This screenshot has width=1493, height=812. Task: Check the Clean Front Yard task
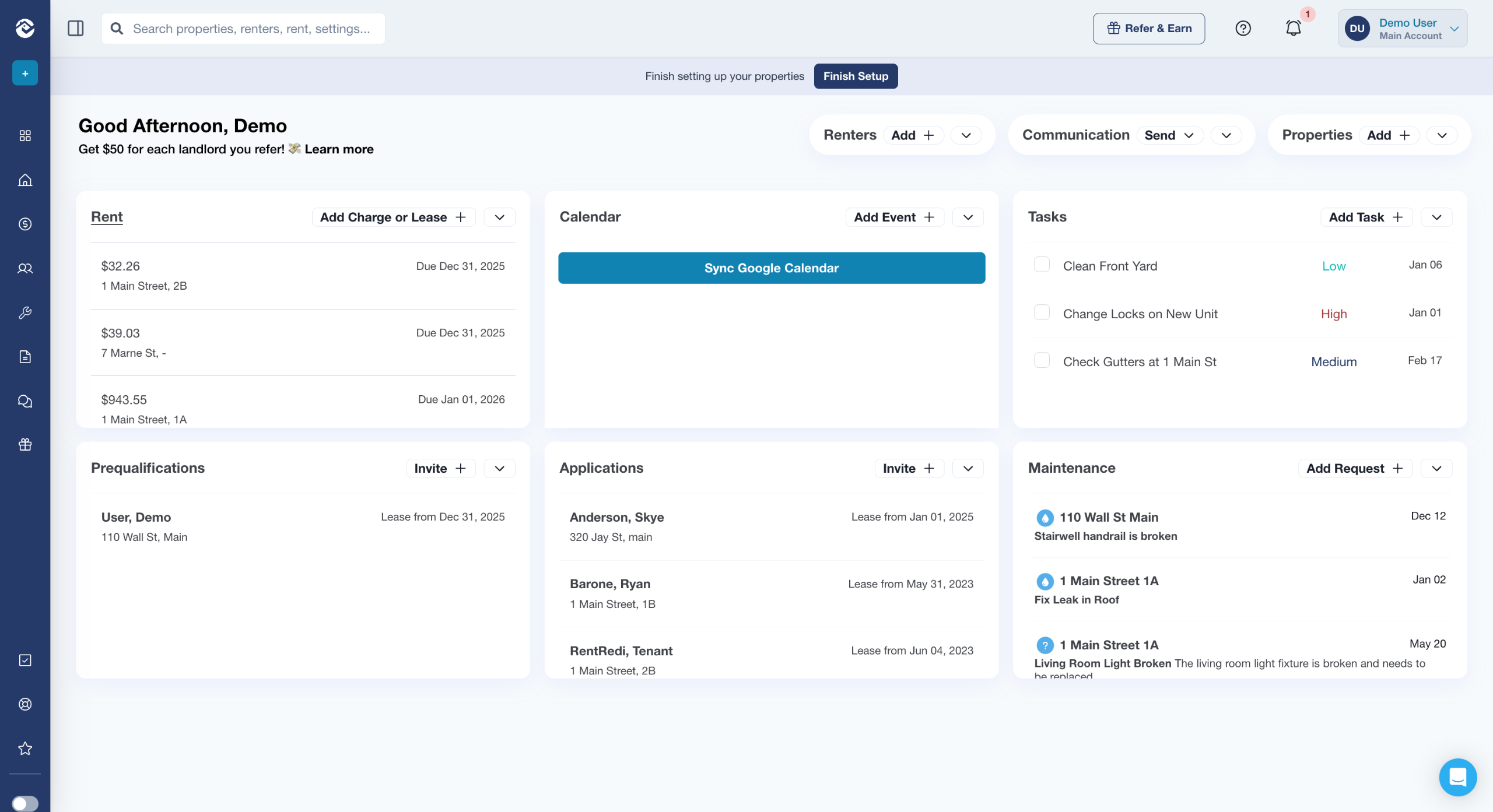1042,265
